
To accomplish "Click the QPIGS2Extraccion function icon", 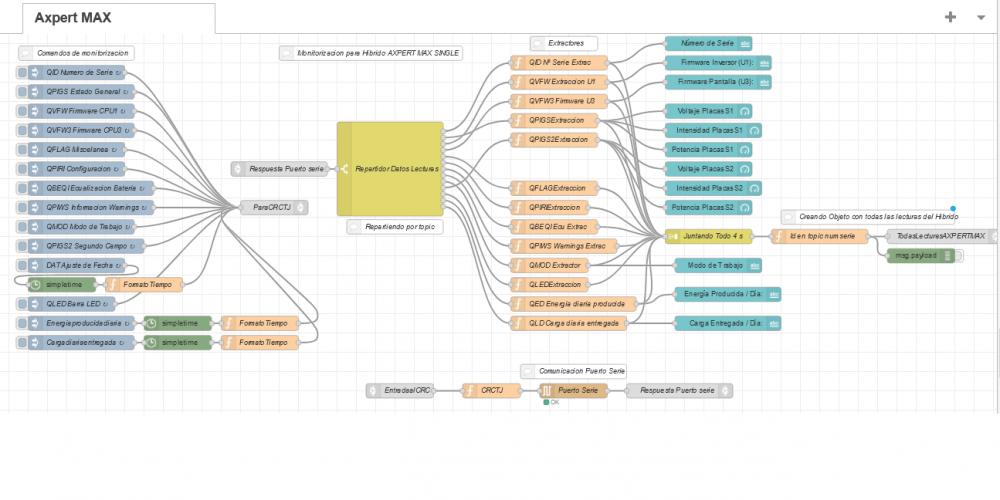I will pyautogui.click(x=518, y=140).
